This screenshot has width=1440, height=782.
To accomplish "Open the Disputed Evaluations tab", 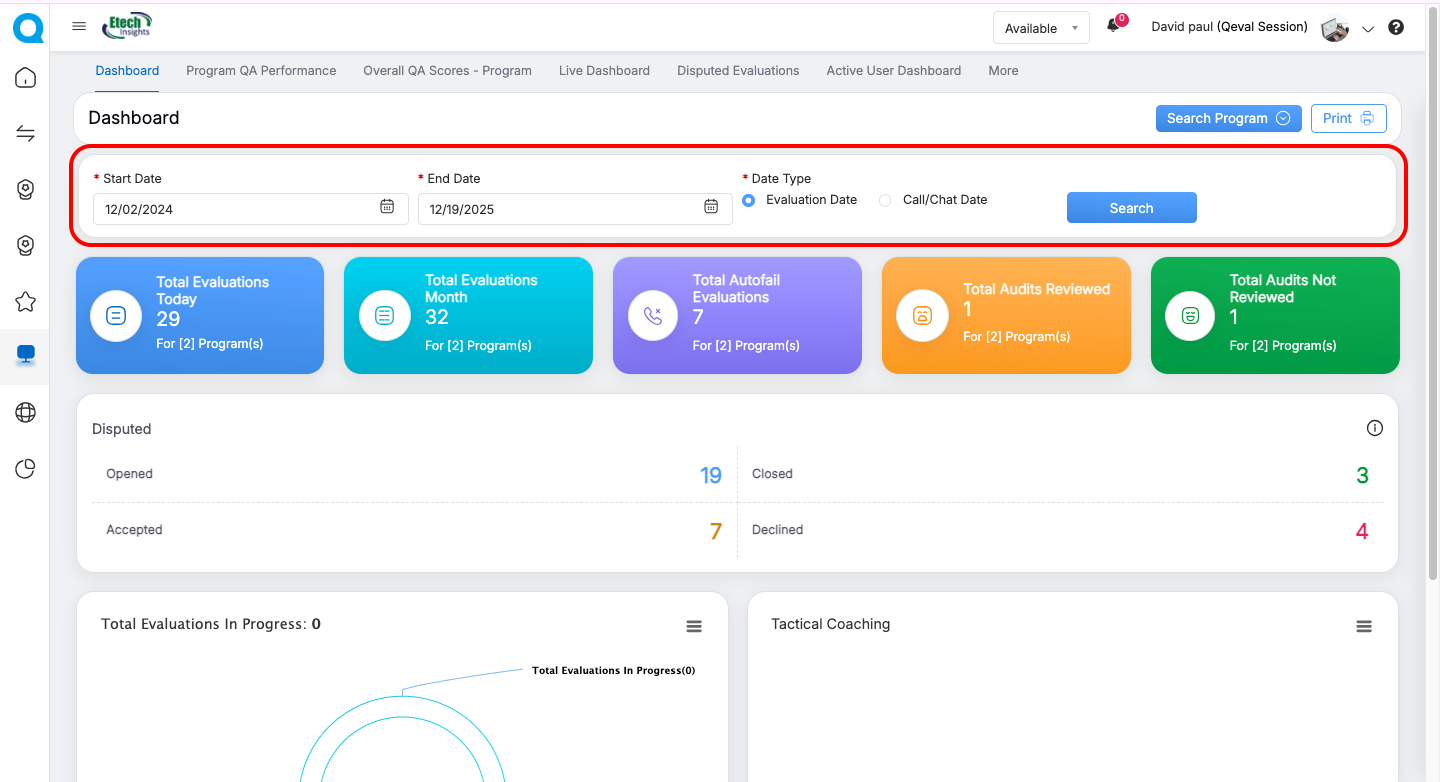I will [x=738, y=71].
